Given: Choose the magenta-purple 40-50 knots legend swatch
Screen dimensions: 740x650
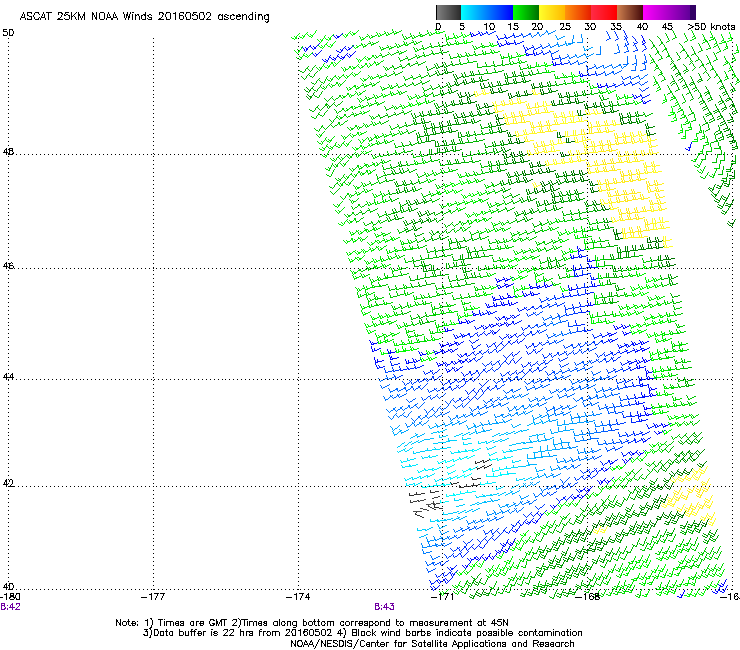Looking at the screenshot, I should pyautogui.click(x=669, y=12).
